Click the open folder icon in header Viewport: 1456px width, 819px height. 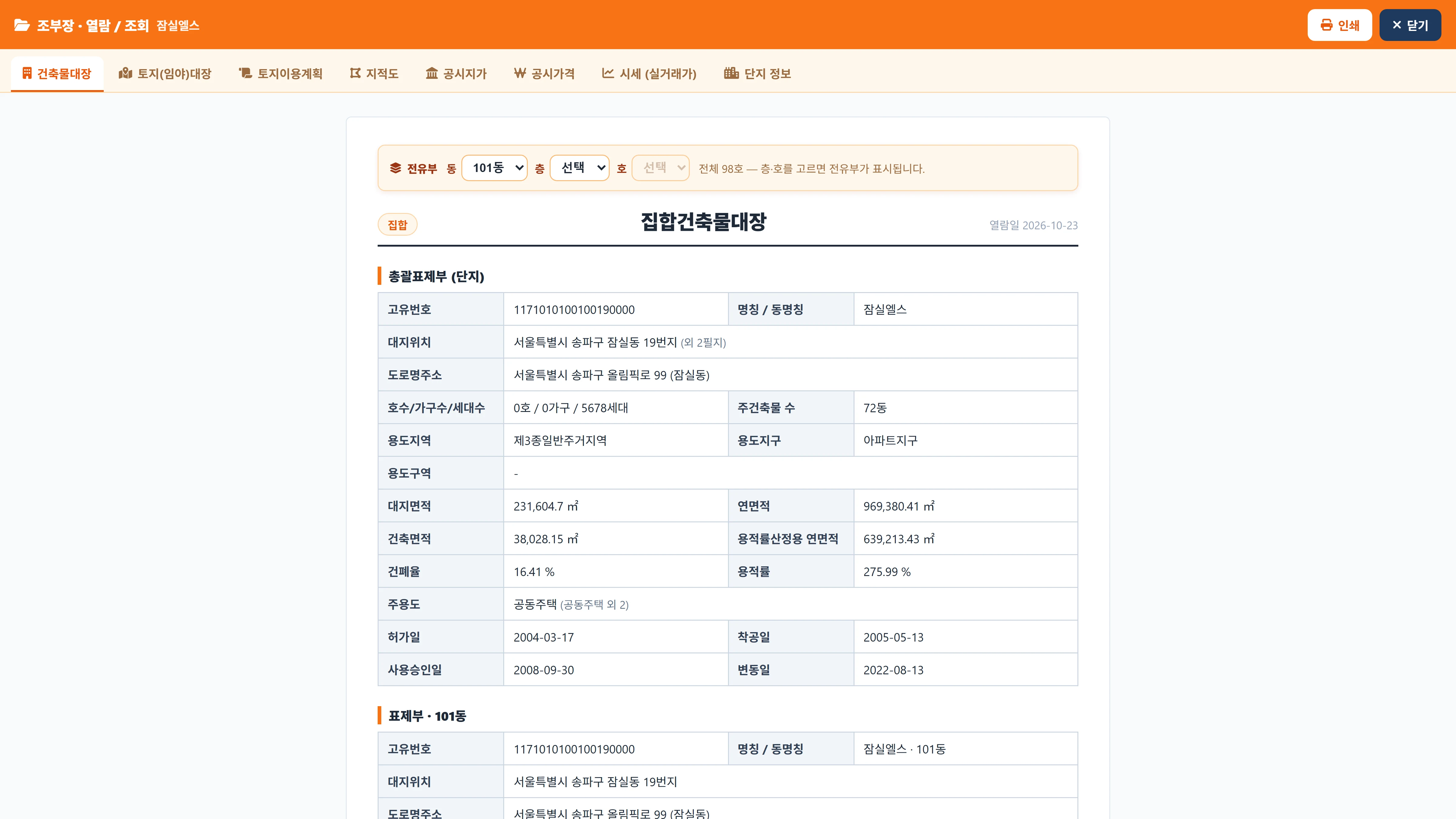point(22,25)
